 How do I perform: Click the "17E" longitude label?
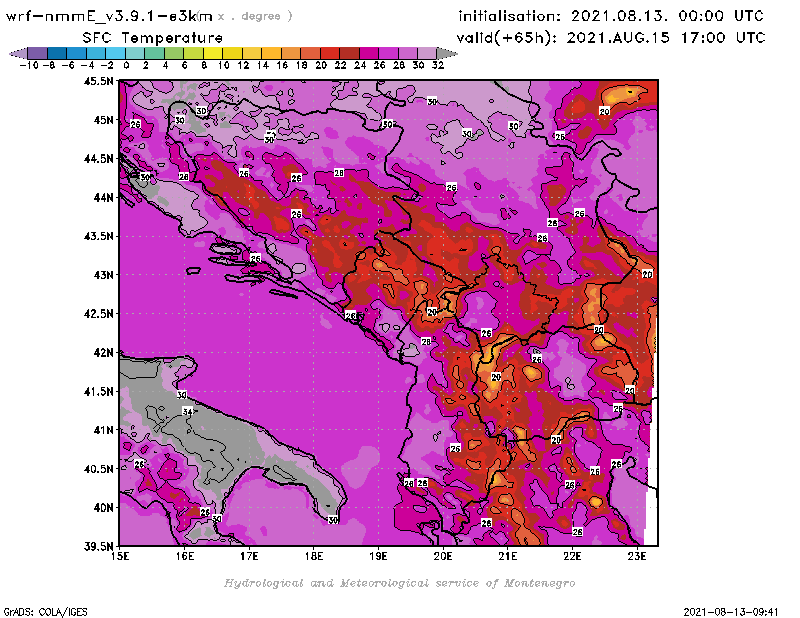tap(249, 556)
